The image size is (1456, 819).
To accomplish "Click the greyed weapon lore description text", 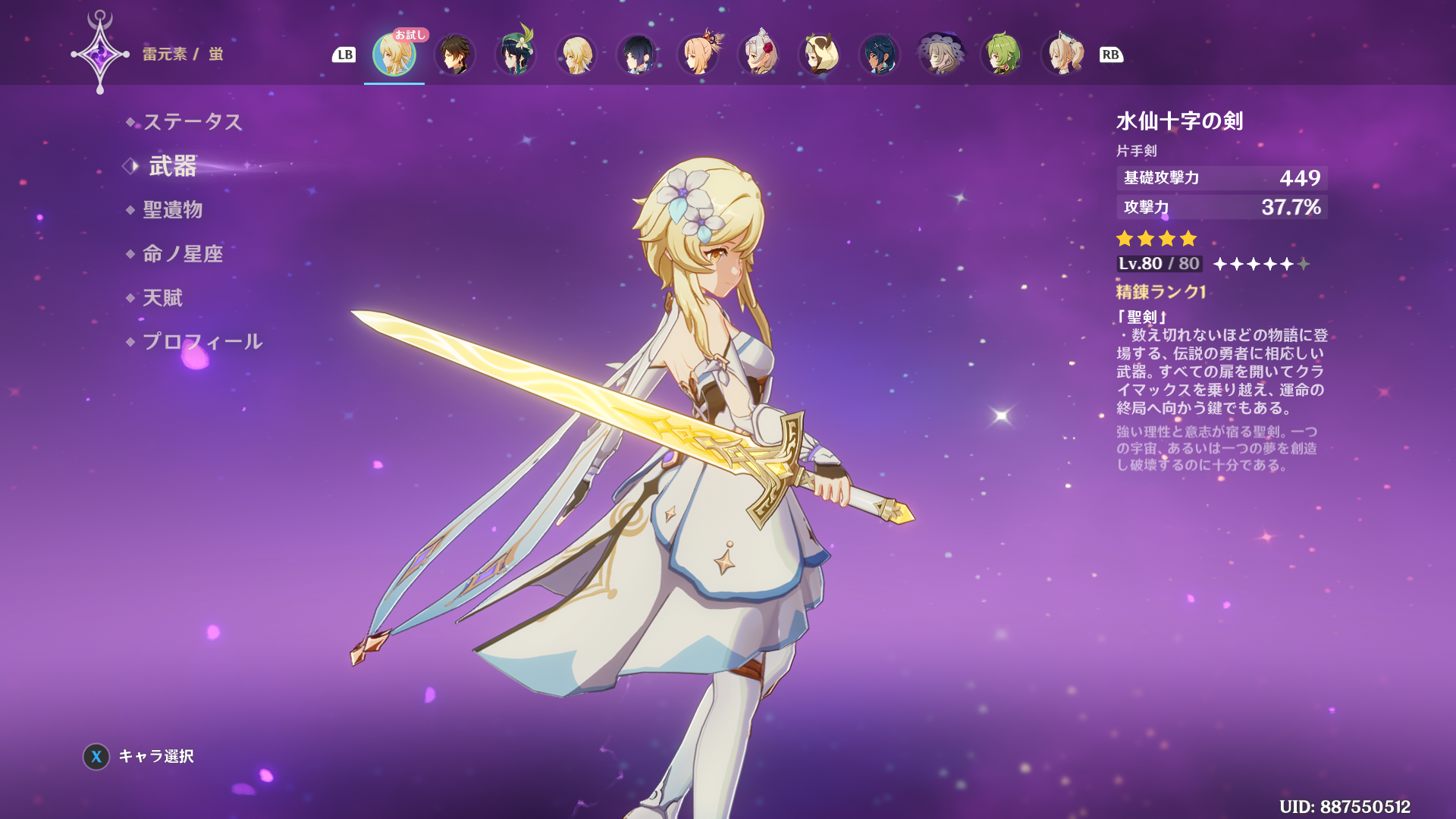I will [x=1216, y=448].
